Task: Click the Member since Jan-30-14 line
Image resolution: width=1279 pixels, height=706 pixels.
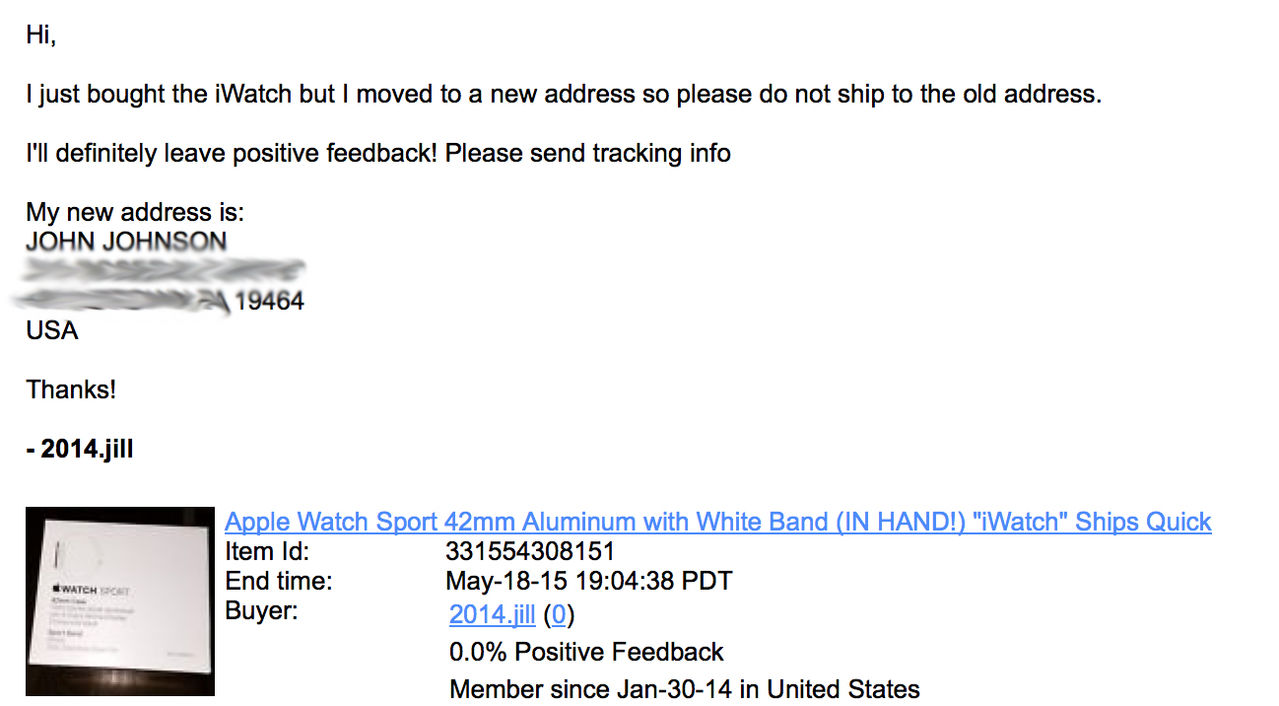Action: pyautogui.click(x=684, y=689)
